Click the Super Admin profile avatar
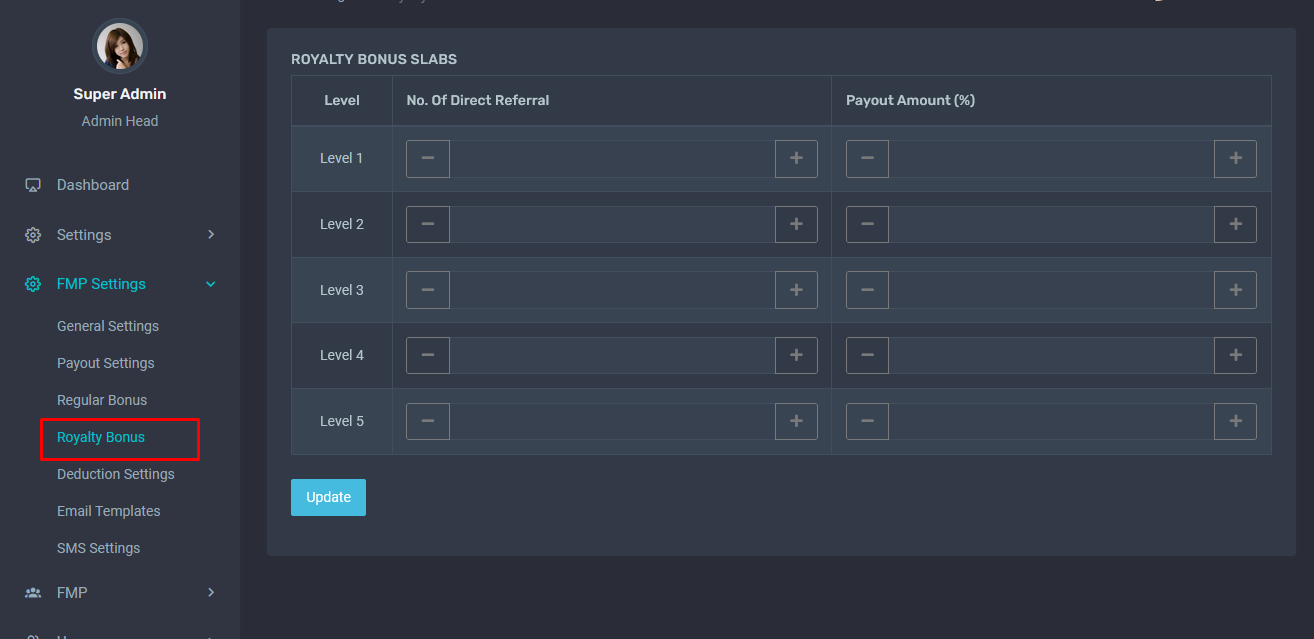 120,47
